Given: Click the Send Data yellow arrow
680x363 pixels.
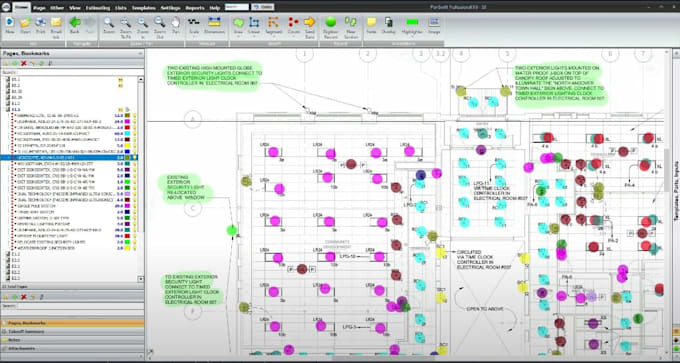Looking at the screenshot, I should (x=309, y=22).
